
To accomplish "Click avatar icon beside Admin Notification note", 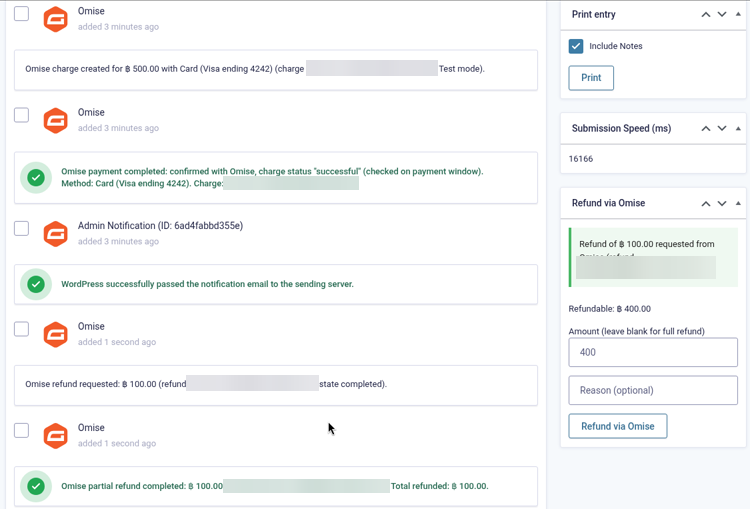I will pyautogui.click(x=55, y=234).
